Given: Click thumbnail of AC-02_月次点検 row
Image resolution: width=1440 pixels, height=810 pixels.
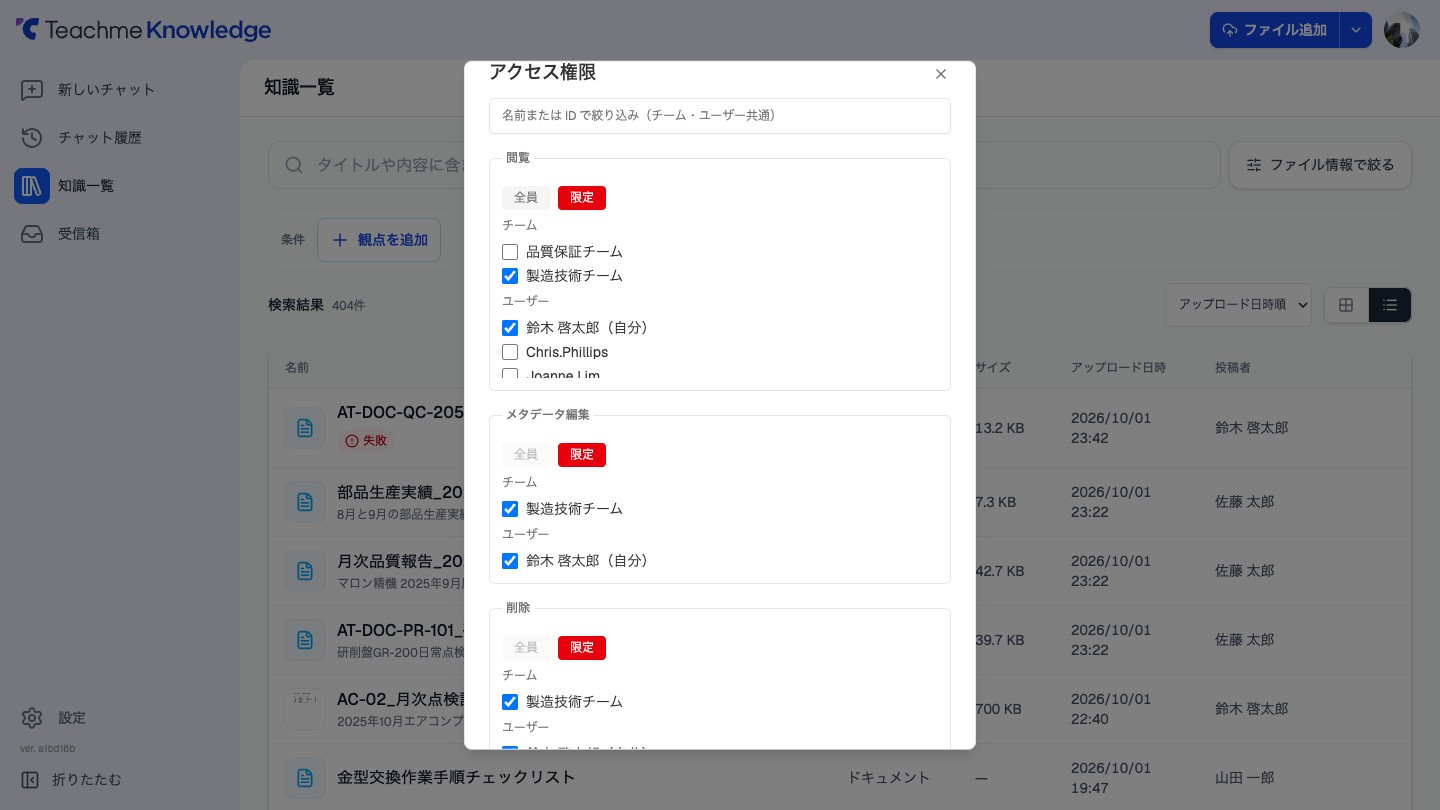Looking at the screenshot, I should tap(305, 709).
